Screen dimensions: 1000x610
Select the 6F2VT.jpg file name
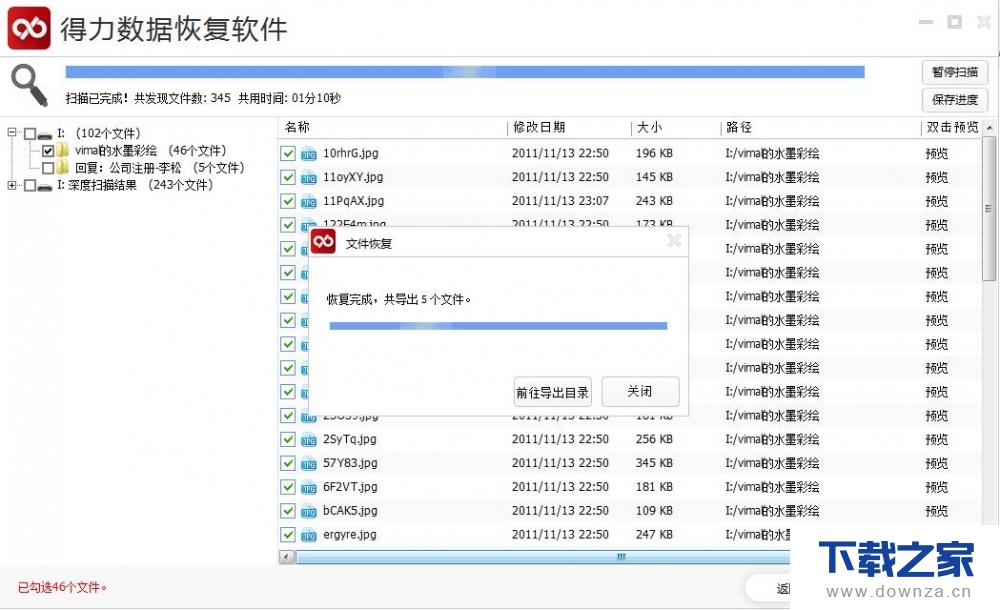click(350, 487)
